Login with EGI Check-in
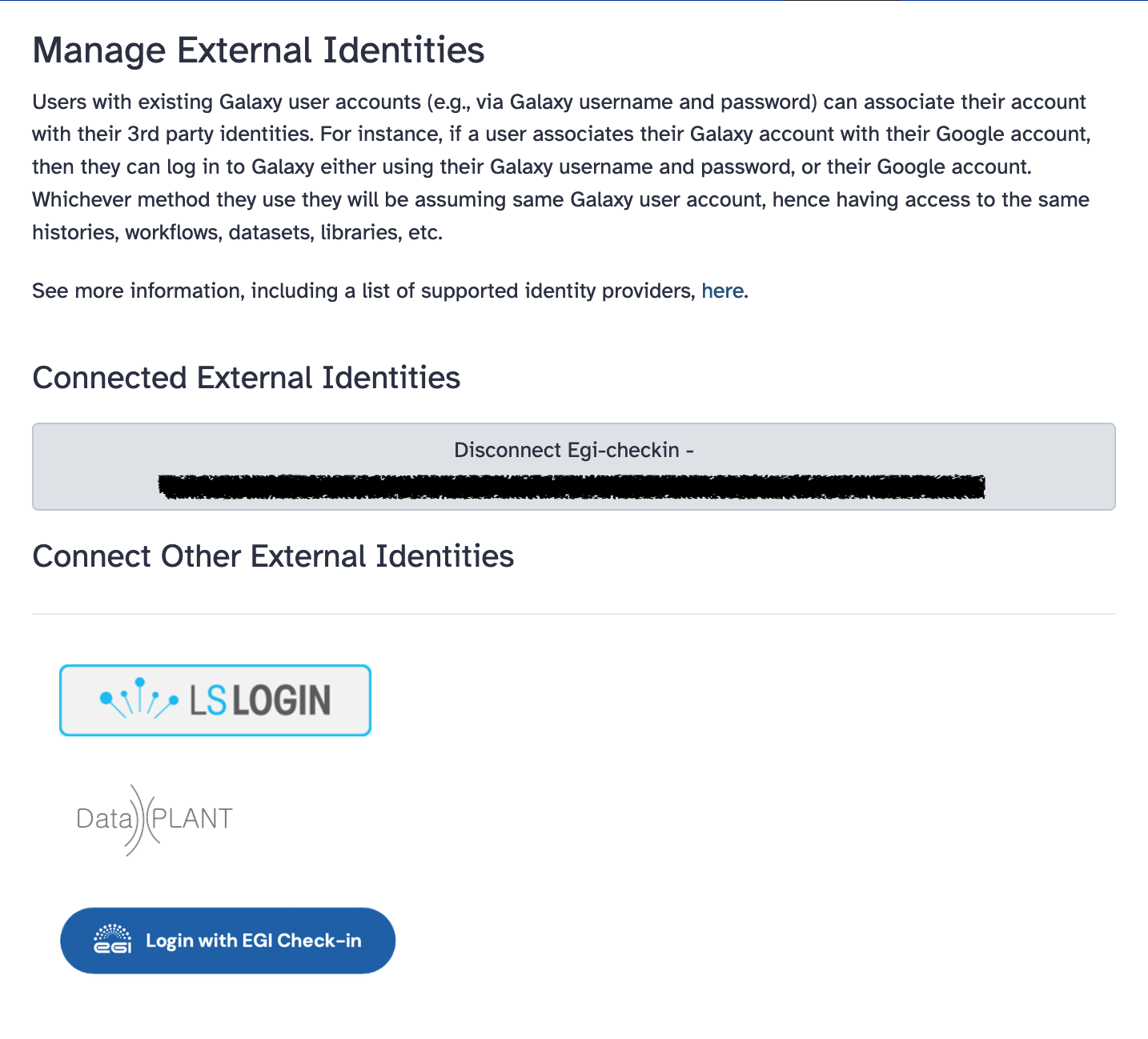This screenshot has width=1148, height=1039. click(227, 941)
